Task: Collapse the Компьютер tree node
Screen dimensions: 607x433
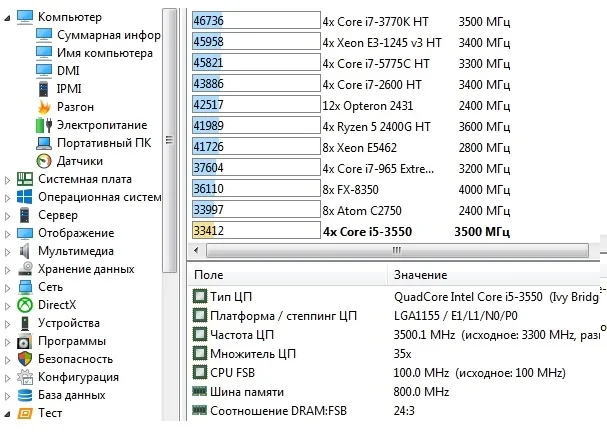Action: 7,18
